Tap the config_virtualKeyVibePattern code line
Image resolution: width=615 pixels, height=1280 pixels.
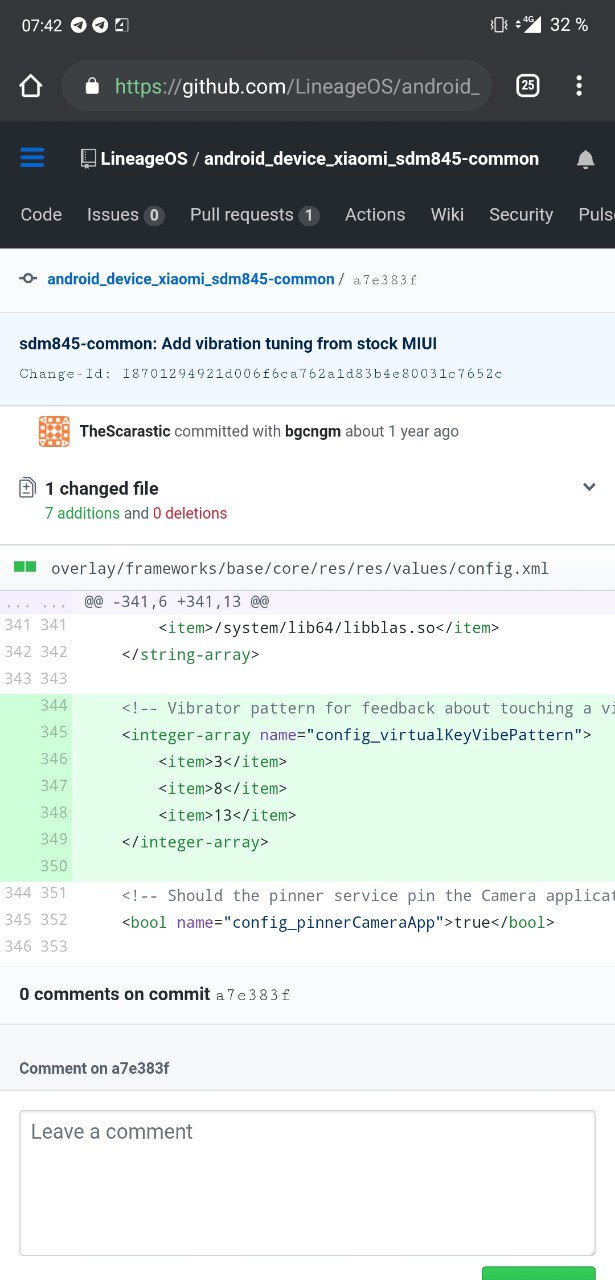(357, 735)
